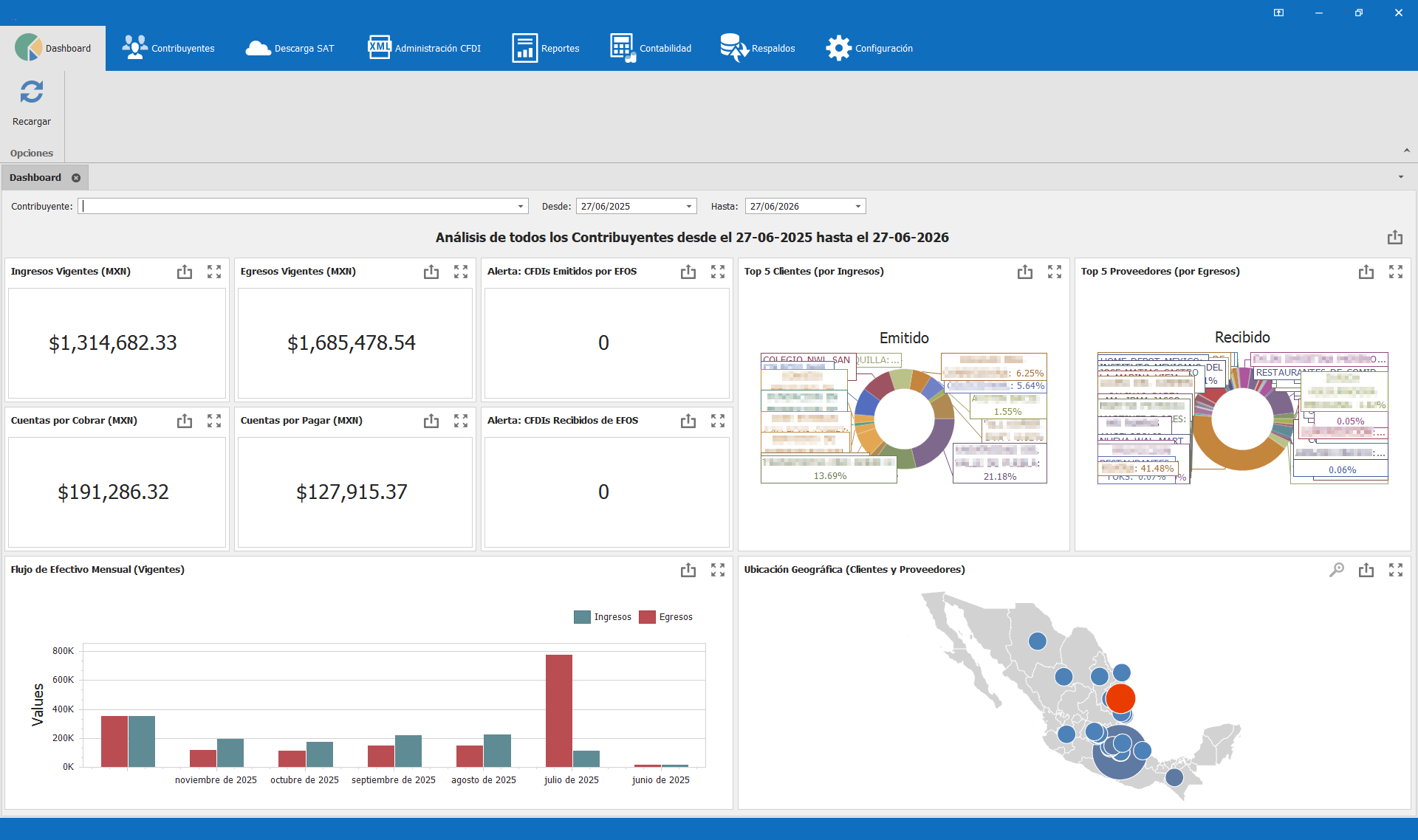The height and width of the screenshot is (840, 1418).
Task: Open the Contribuyente dropdown list
Action: [521, 207]
